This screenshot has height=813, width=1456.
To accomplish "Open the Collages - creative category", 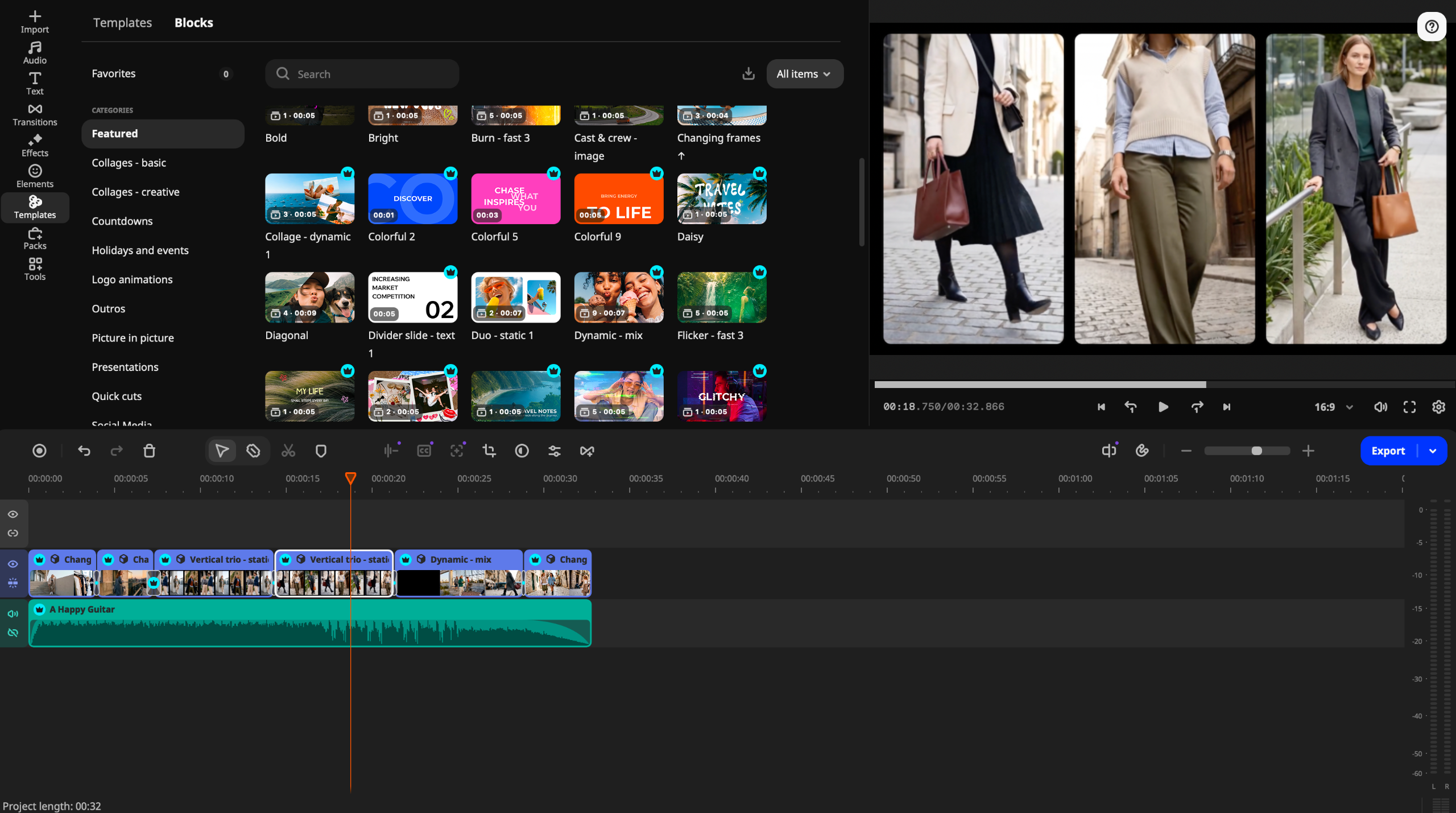I will pyautogui.click(x=163, y=192).
